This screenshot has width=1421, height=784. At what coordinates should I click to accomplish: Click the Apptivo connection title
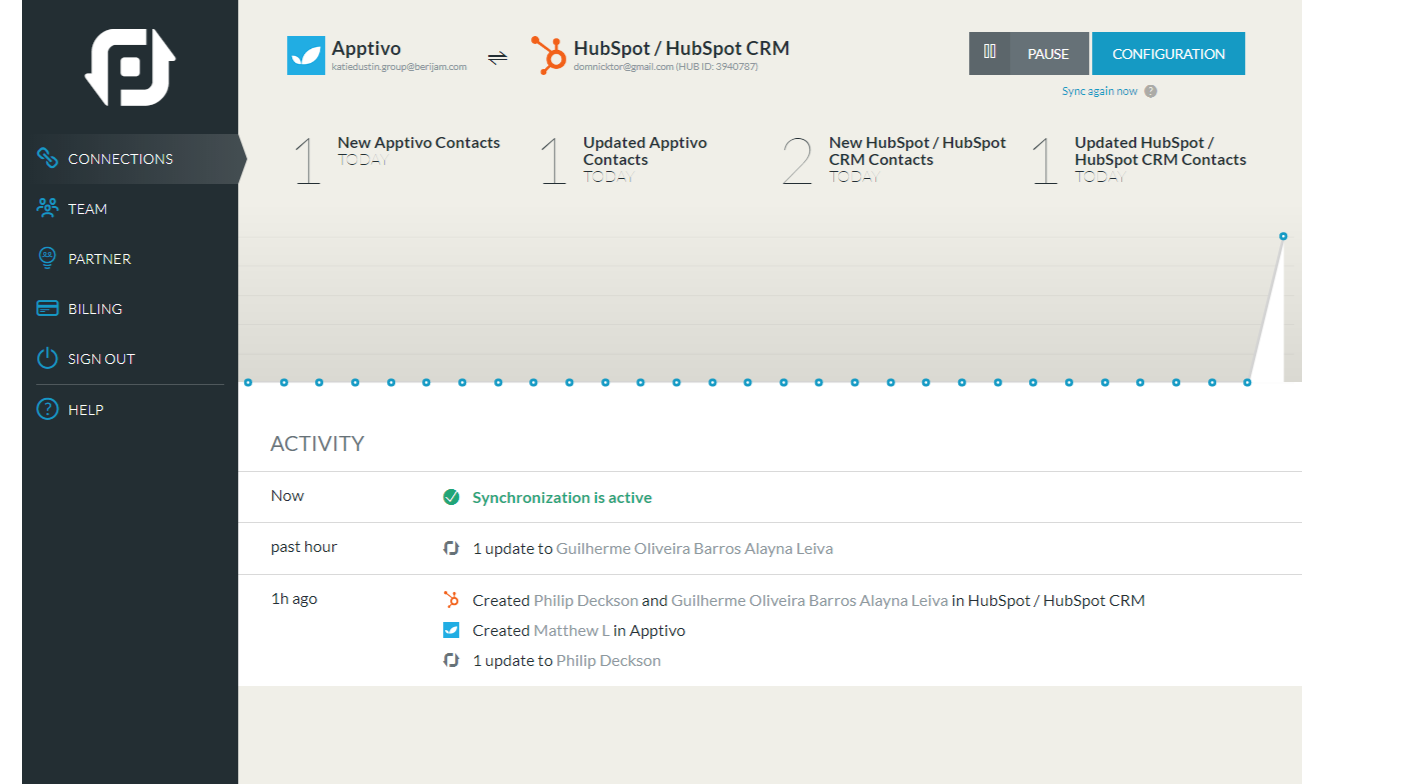click(x=366, y=48)
